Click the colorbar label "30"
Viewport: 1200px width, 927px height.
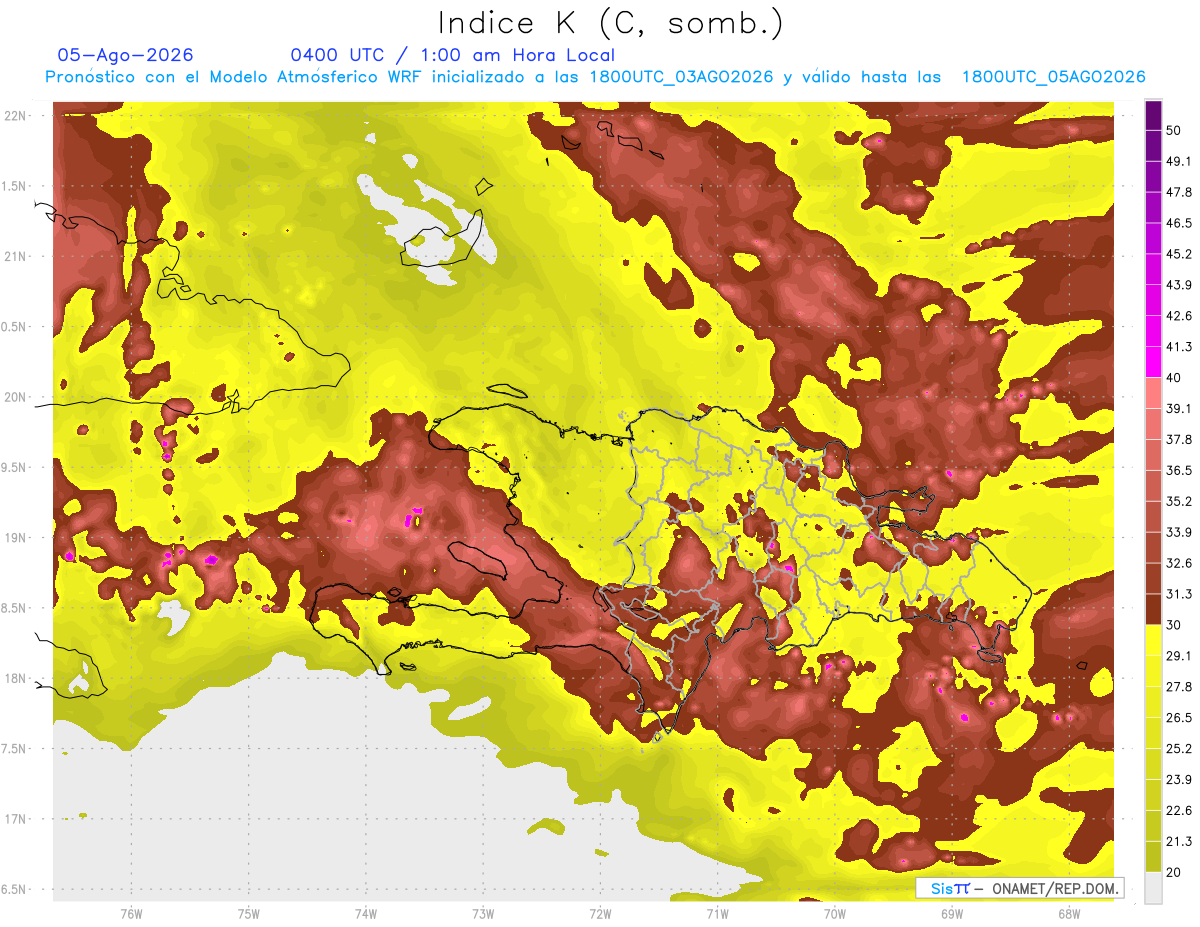[x=1175, y=624]
